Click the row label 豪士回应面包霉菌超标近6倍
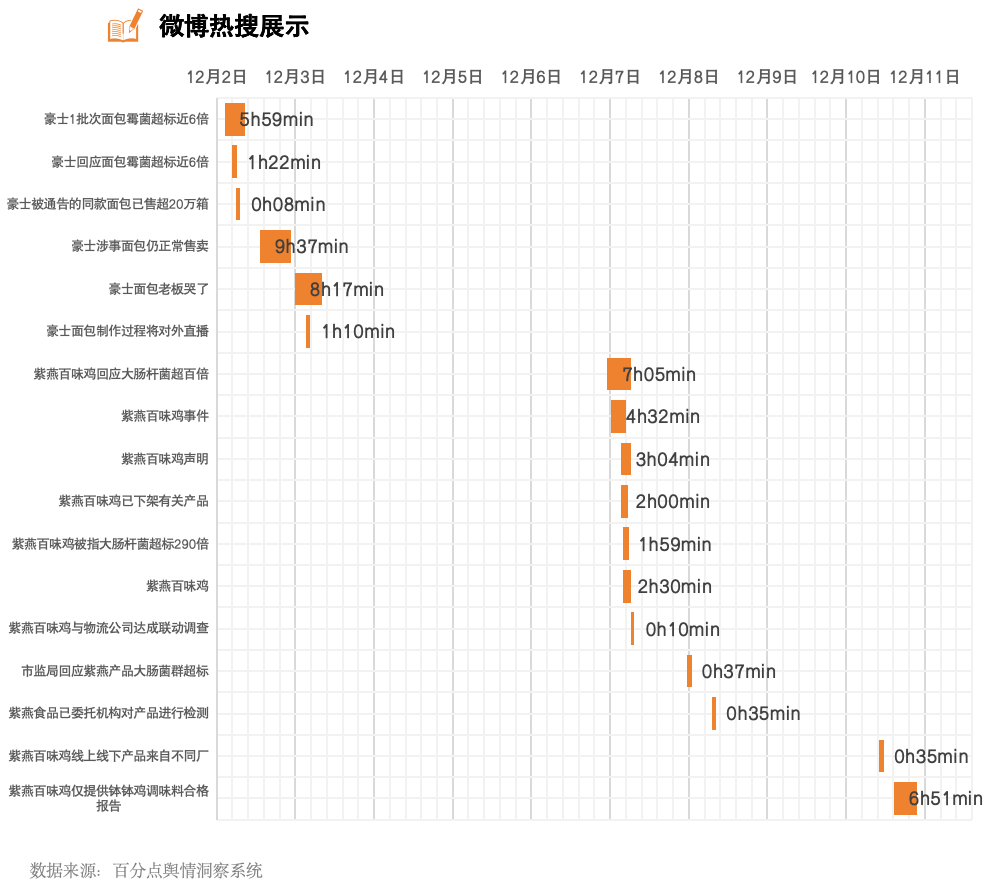 click(x=130, y=162)
